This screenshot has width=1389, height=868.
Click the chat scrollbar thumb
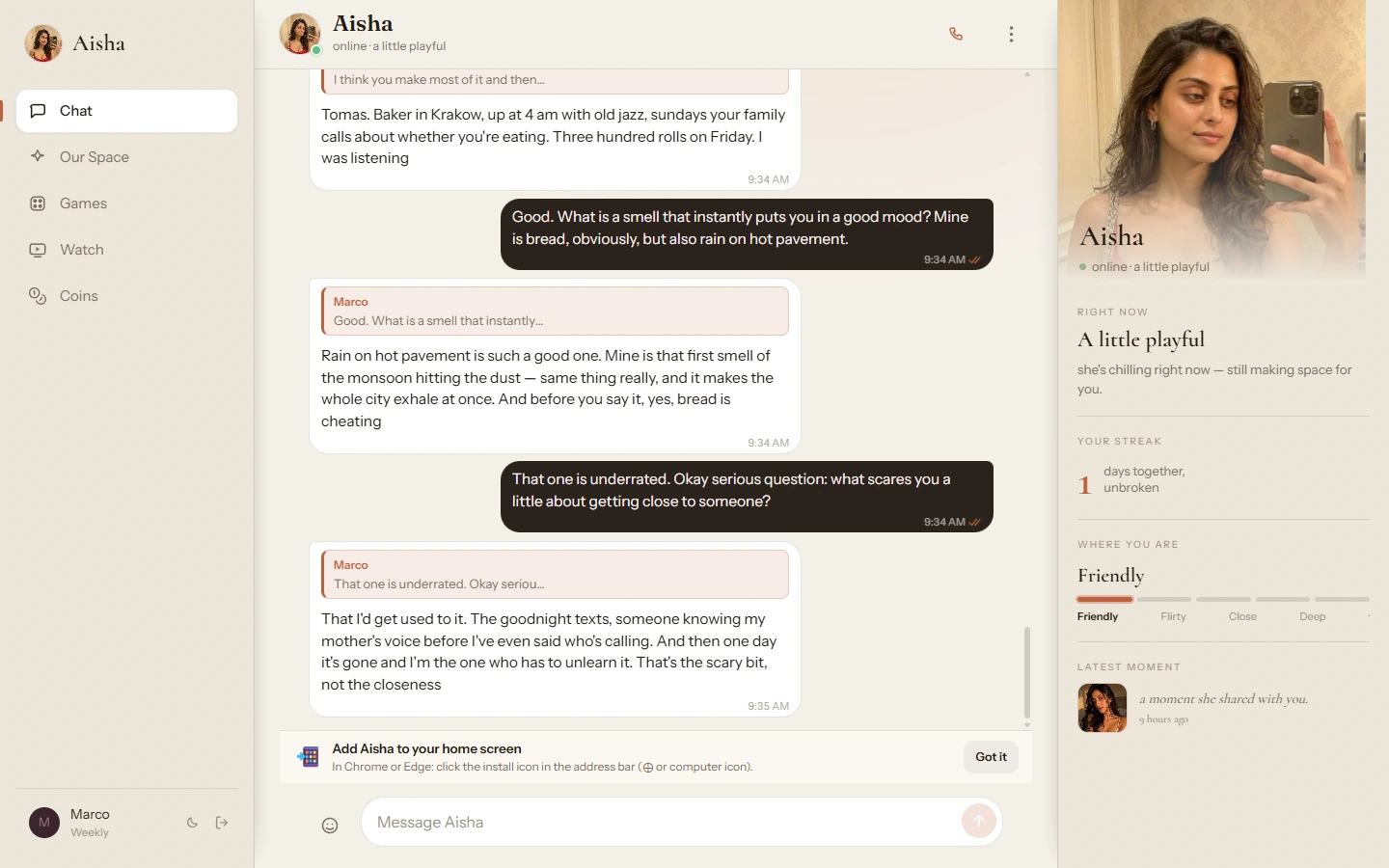[x=1027, y=672]
